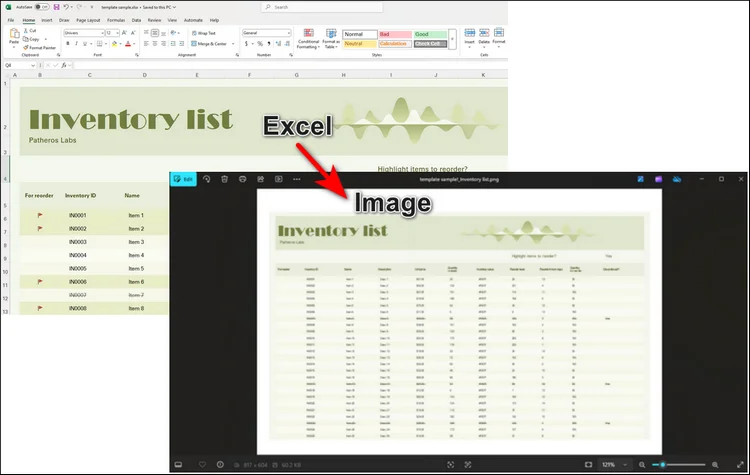Click the Delete trash icon in Photos viewer
This screenshot has width=750, height=475.
pos(224,179)
